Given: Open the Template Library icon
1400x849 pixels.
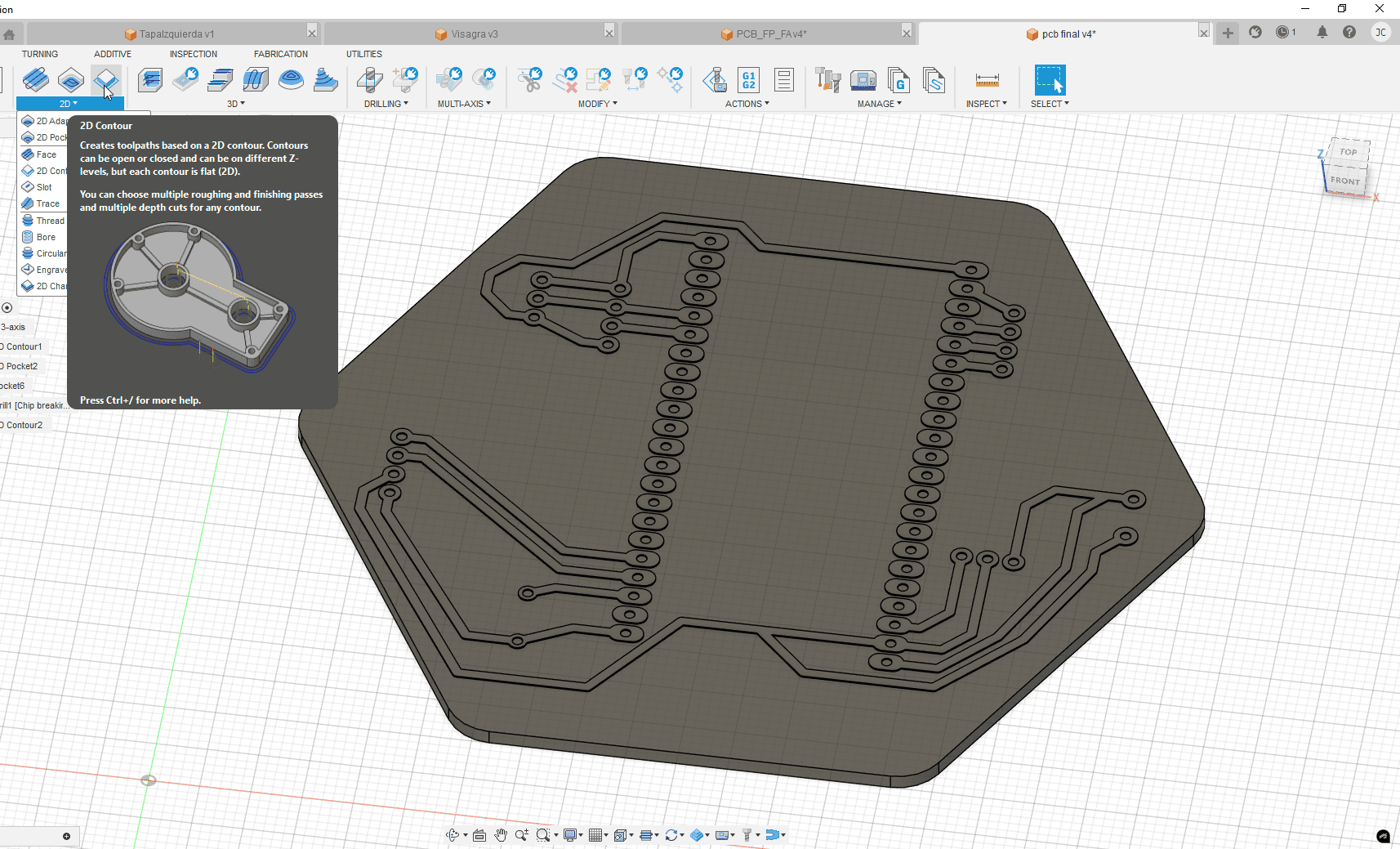Looking at the screenshot, I should pyautogui.click(x=934, y=80).
